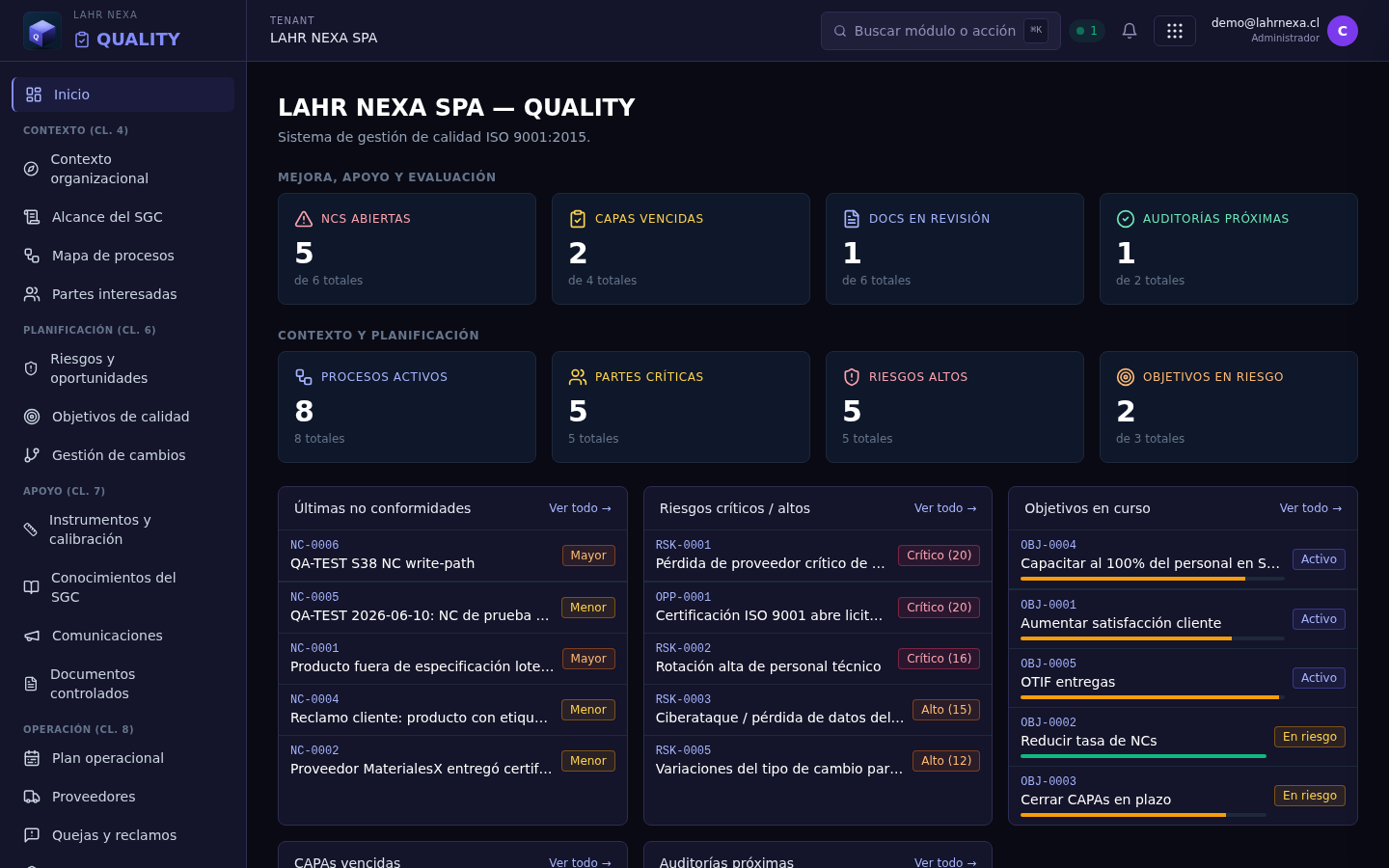Screen dimensions: 1389x868
Task: Click the Auditorías próximas check-circle icon
Action: coord(1126,219)
